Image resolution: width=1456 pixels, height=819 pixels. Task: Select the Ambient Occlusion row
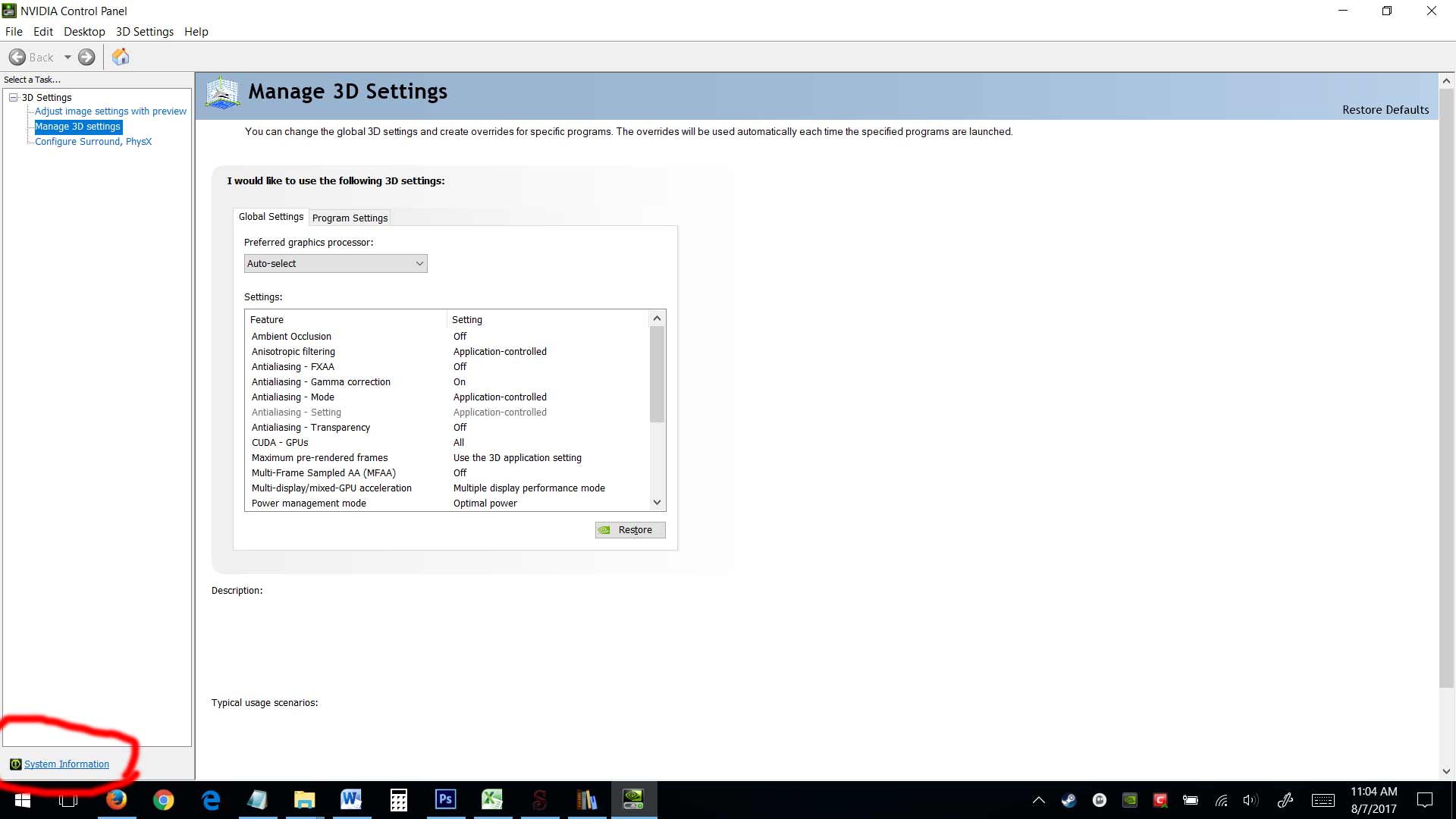447,337
